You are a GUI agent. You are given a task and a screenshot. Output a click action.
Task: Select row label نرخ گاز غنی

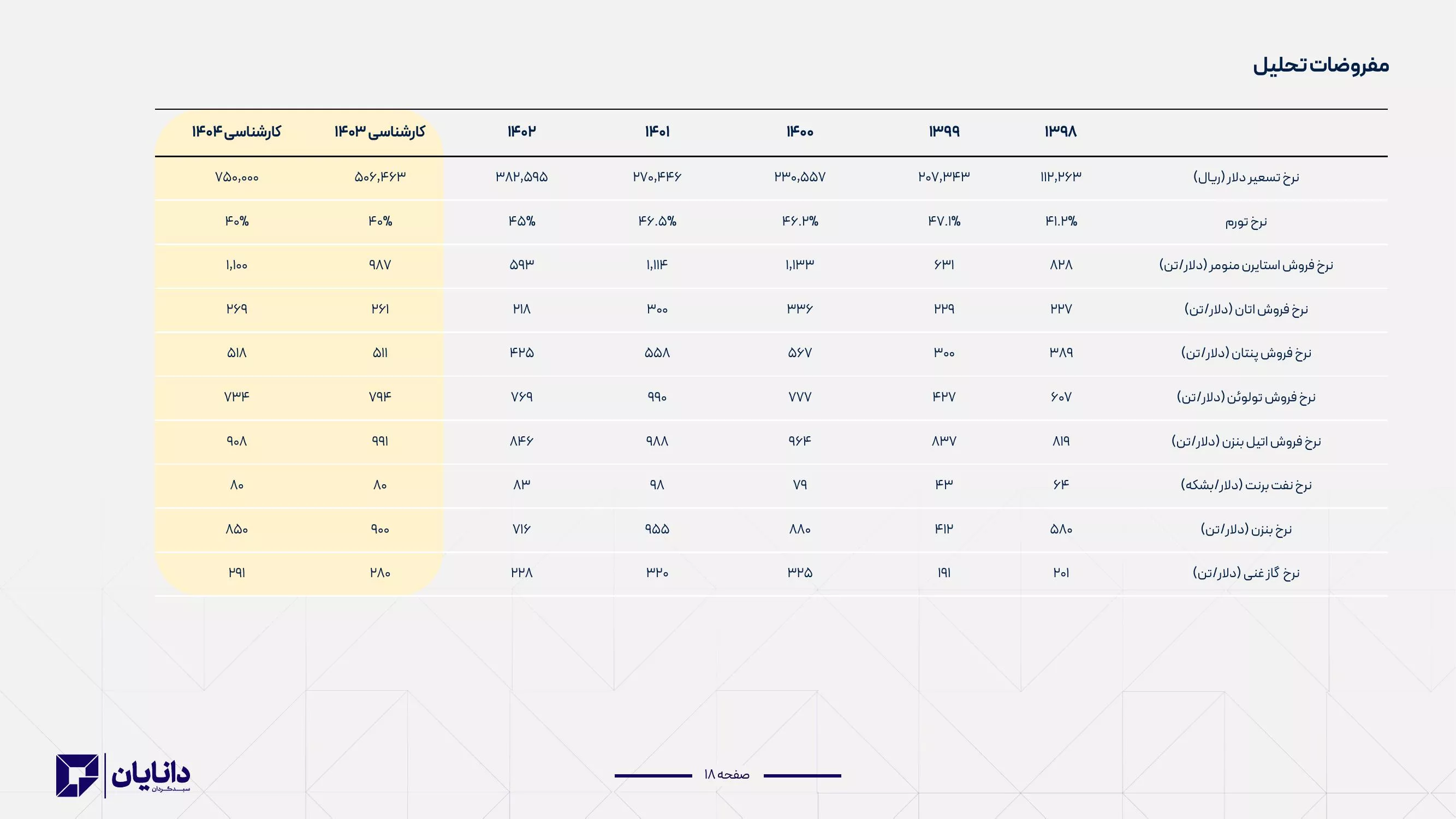click(x=1246, y=573)
